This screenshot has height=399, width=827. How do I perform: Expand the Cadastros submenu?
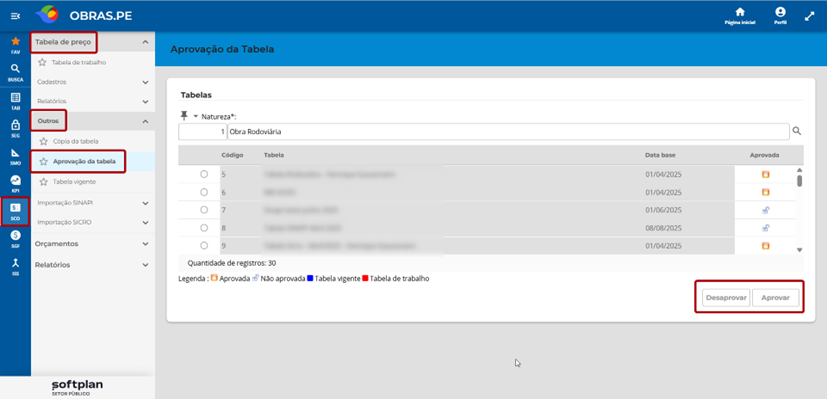(x=93, y=82)
